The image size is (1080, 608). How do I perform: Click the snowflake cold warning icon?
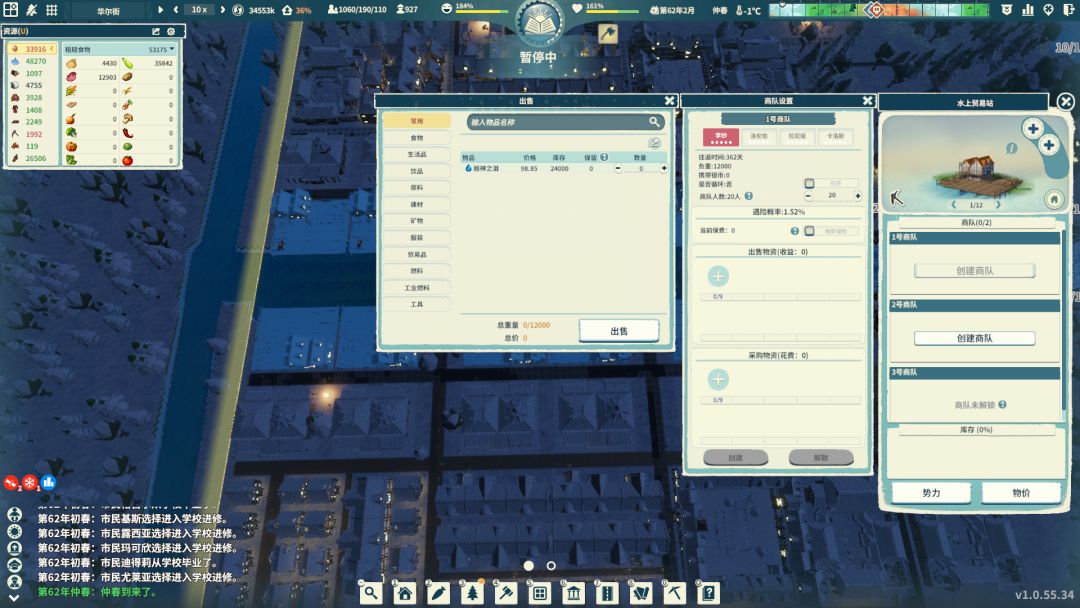pyautogui.click(x=30, y=483)
